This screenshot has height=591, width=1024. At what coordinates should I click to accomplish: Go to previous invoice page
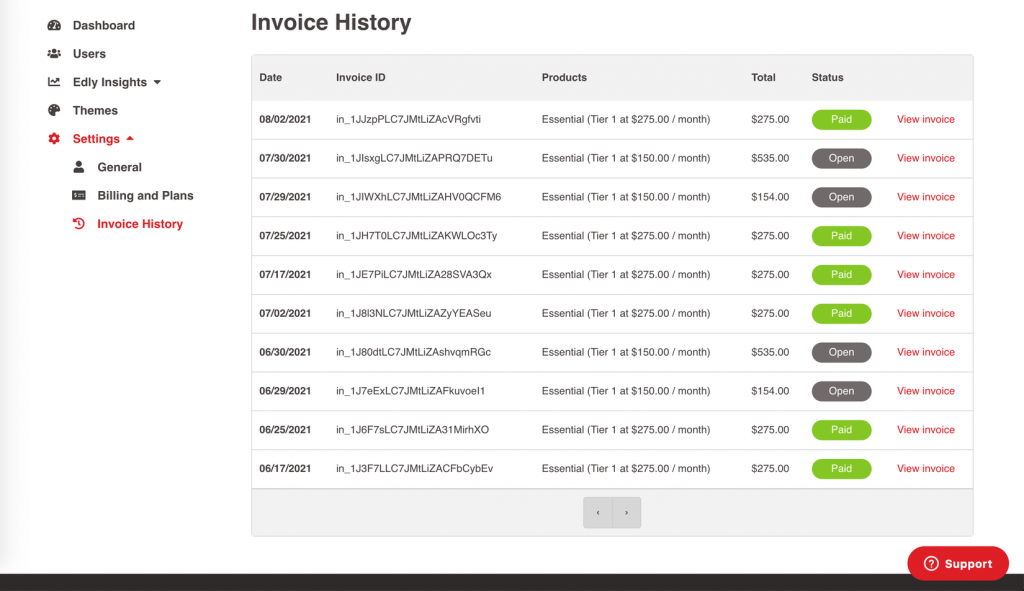[x=598, y=513]
